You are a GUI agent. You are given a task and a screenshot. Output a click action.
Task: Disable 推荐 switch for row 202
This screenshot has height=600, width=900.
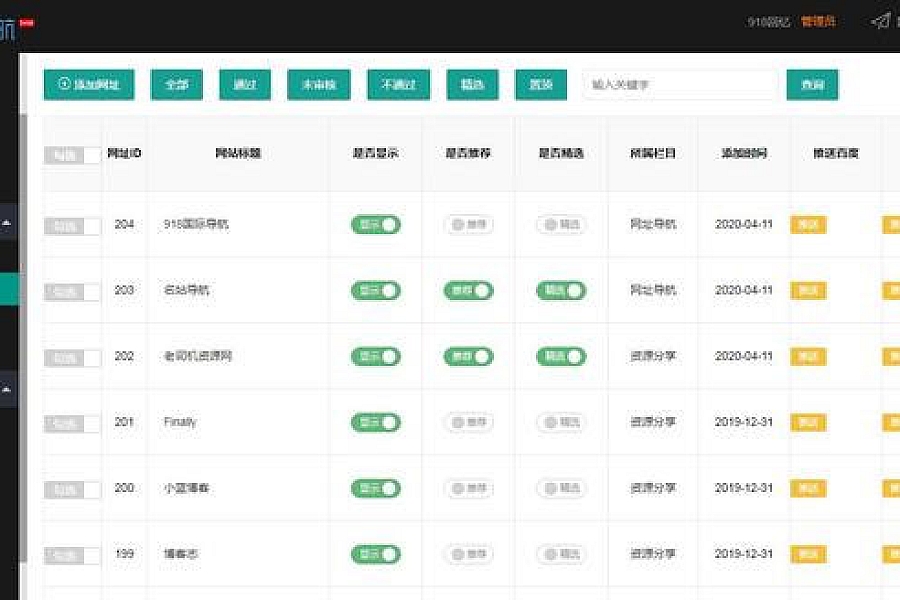[468, 357]
